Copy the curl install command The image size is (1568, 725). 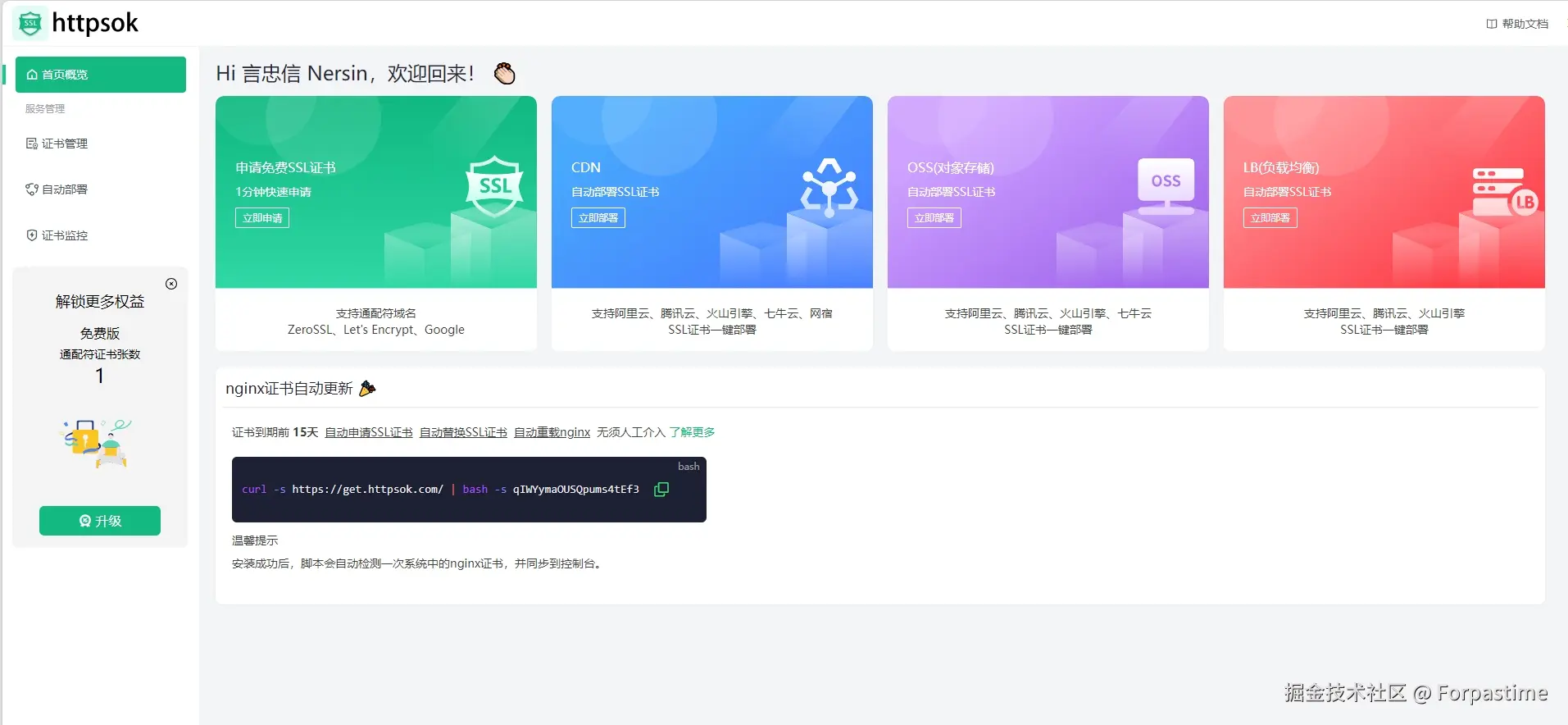click(x=661, y=489)
